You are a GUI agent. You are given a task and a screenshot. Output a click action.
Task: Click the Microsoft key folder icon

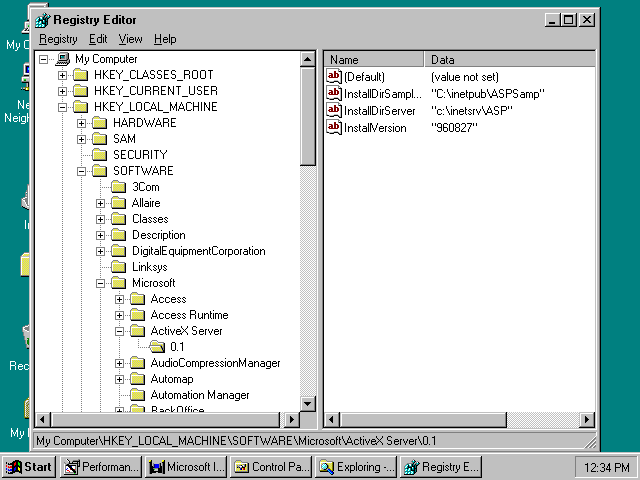[x=119, y=283]
